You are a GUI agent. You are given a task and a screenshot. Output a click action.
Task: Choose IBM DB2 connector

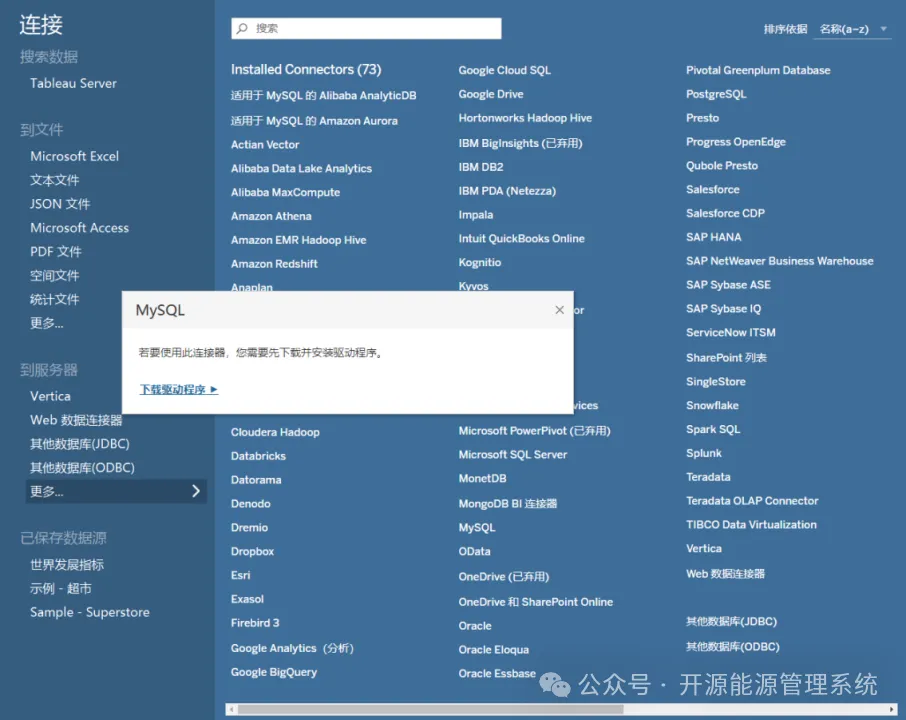pos(481,167)
